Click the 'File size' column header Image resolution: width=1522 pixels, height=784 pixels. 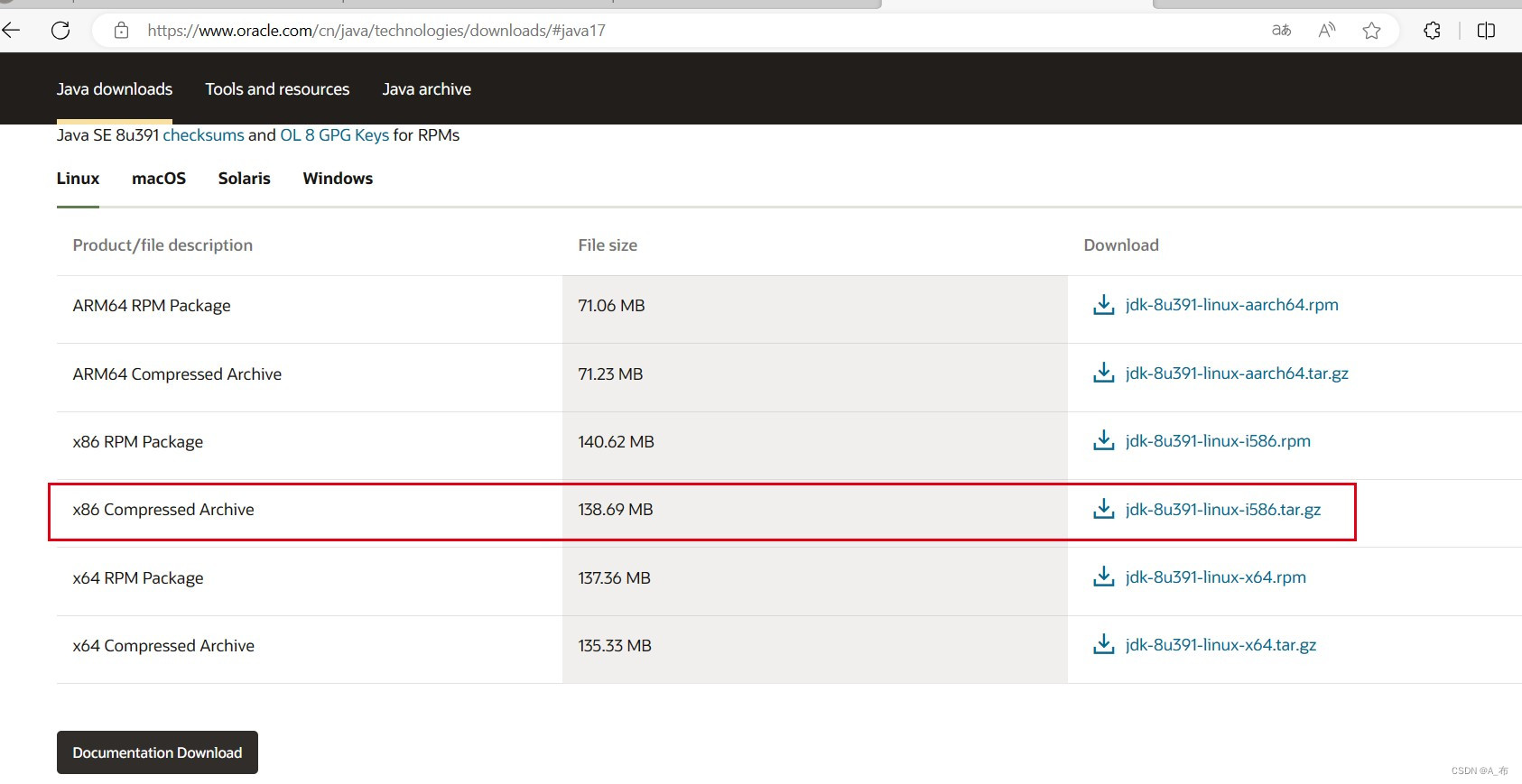[608, 245]
